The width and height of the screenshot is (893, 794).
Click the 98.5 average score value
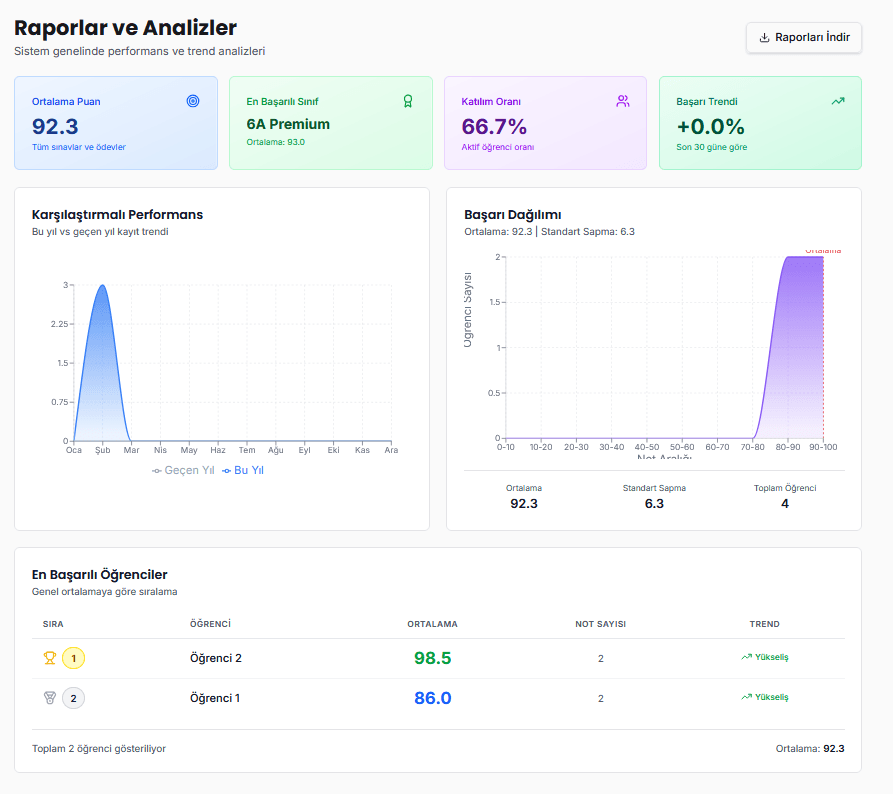click(x=432, y=658)
